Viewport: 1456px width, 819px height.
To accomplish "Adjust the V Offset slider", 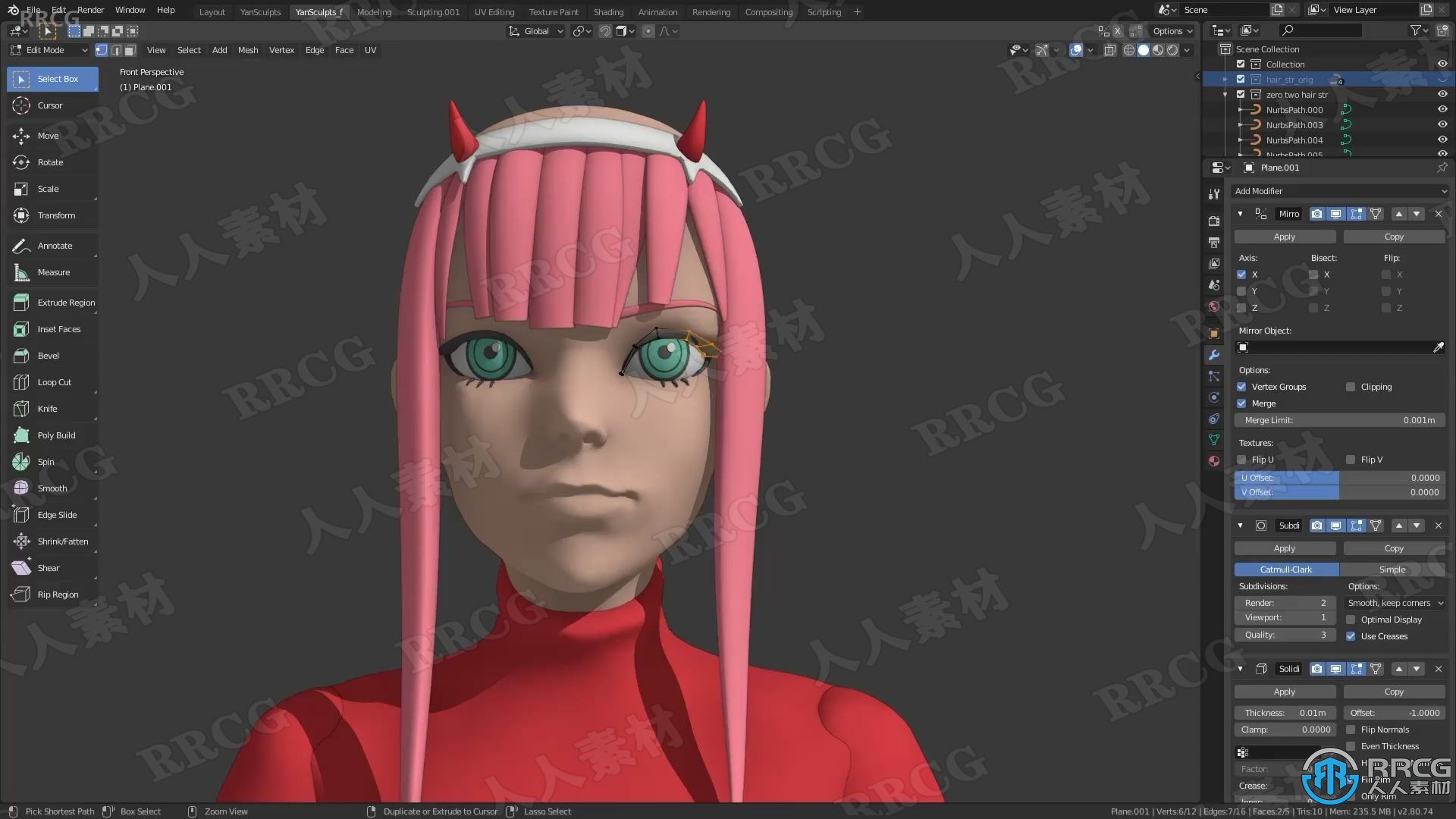I will 1340,492.
